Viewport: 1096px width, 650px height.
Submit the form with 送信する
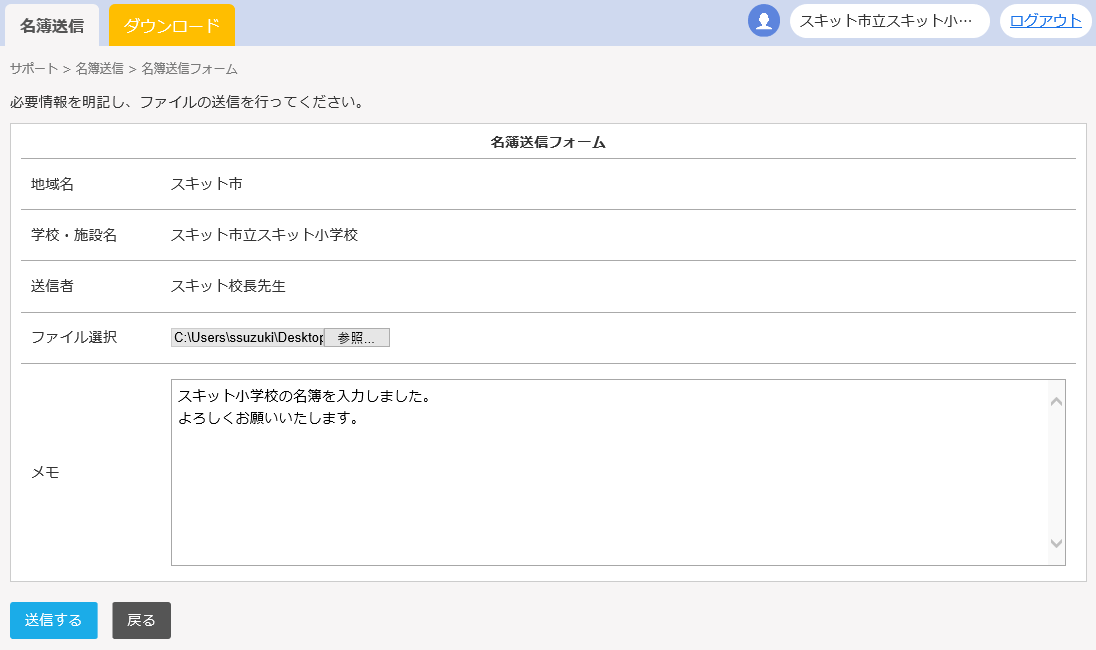(54, 620)
